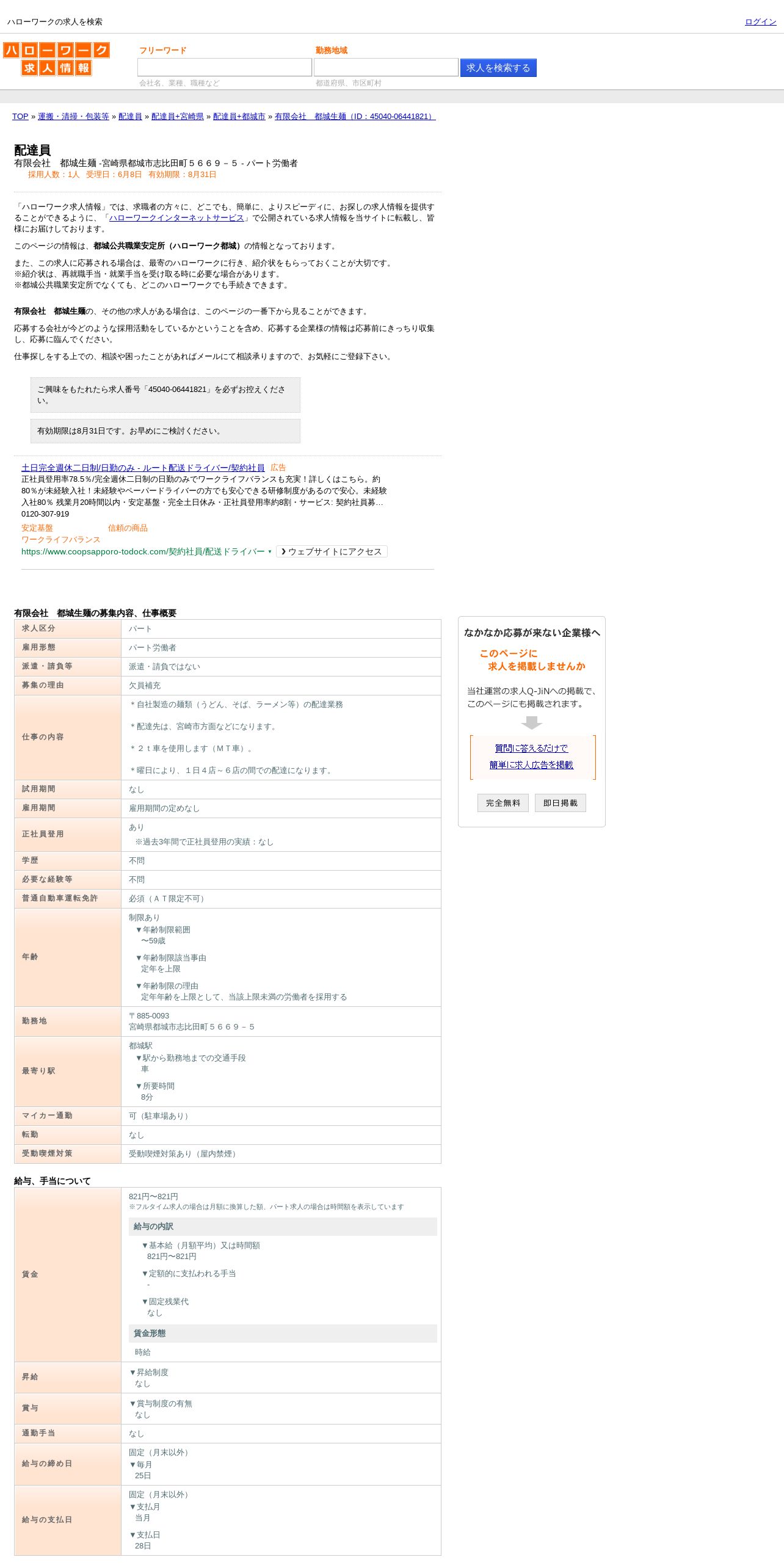The image size is (784, 1568).
Task: Click the 必須（ＡＴ限定不可） value
Action: [x=168, y=899]
